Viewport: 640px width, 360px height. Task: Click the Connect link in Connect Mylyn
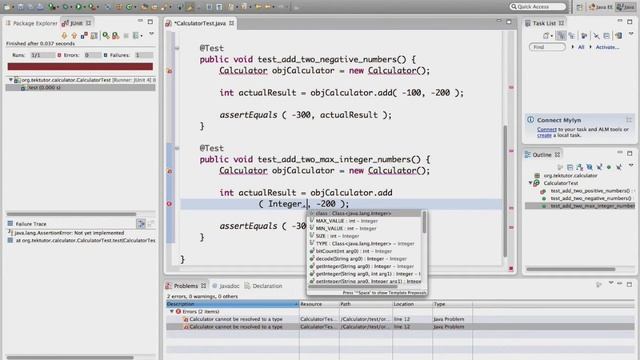547,129
